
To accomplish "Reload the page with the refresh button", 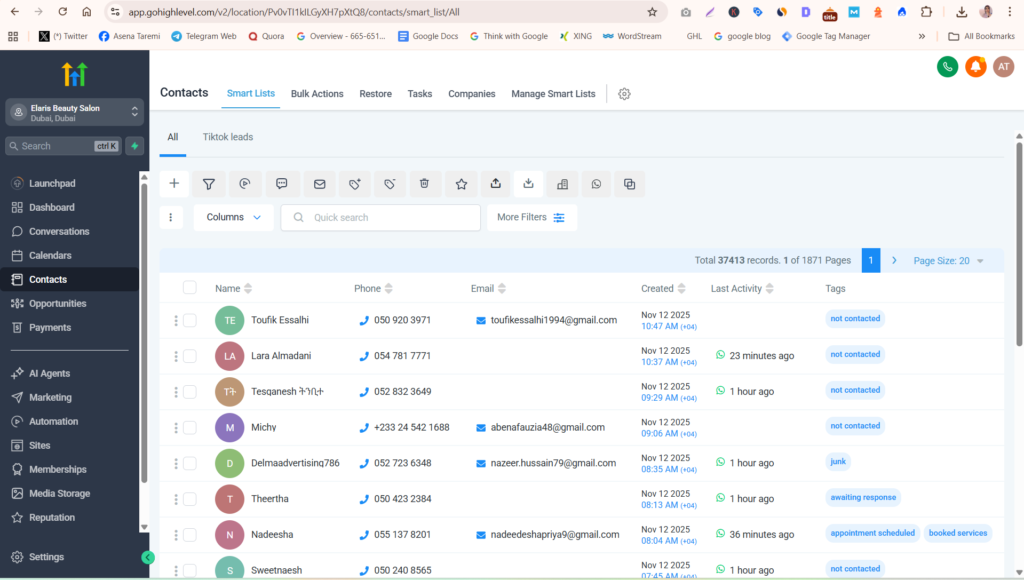I will [63, 12].
